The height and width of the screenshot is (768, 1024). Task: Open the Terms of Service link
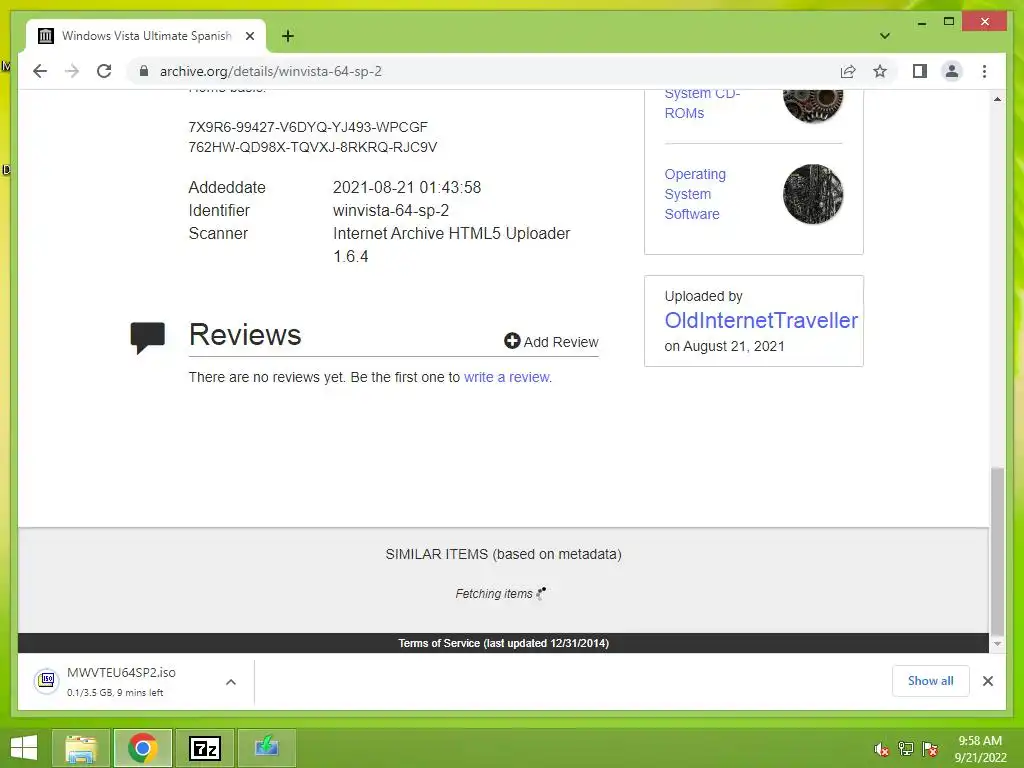pos(504,643)
